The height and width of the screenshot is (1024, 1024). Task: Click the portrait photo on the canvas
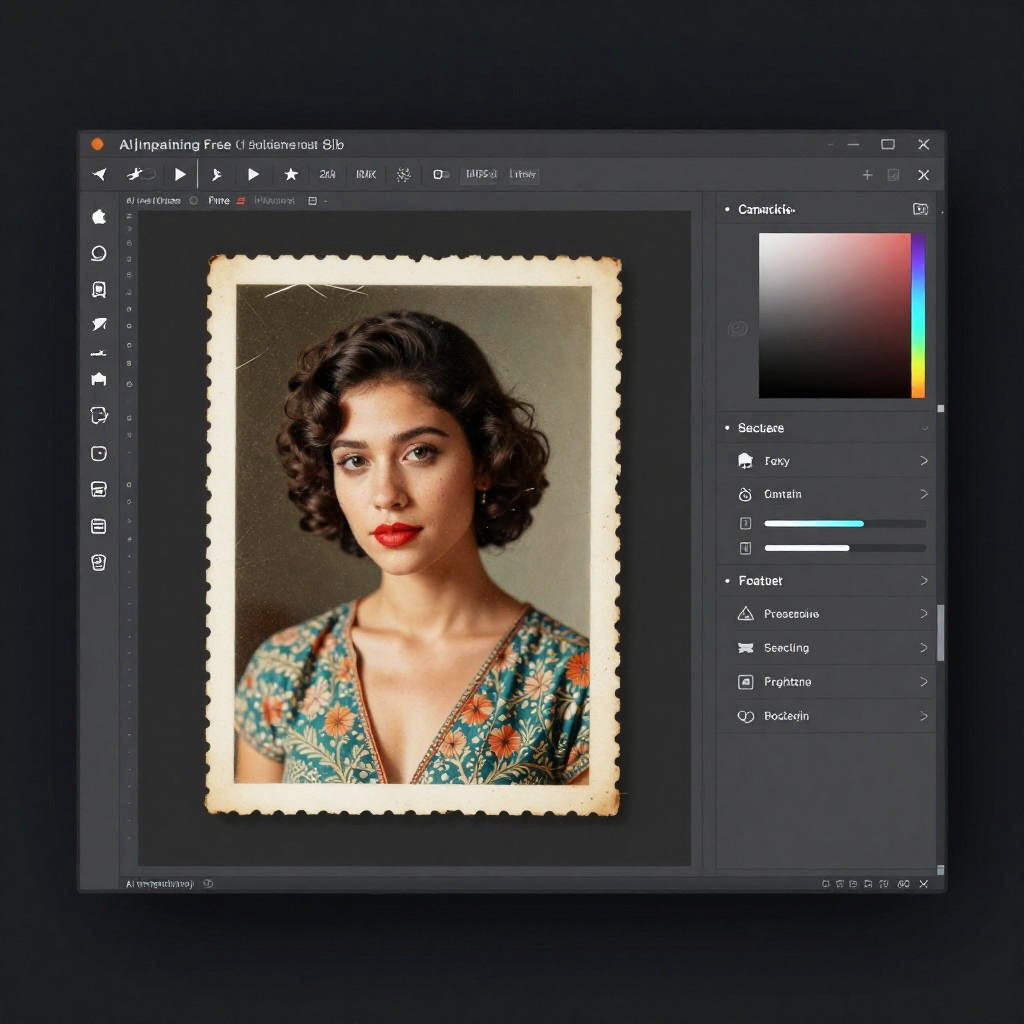[x=413, y=533]
